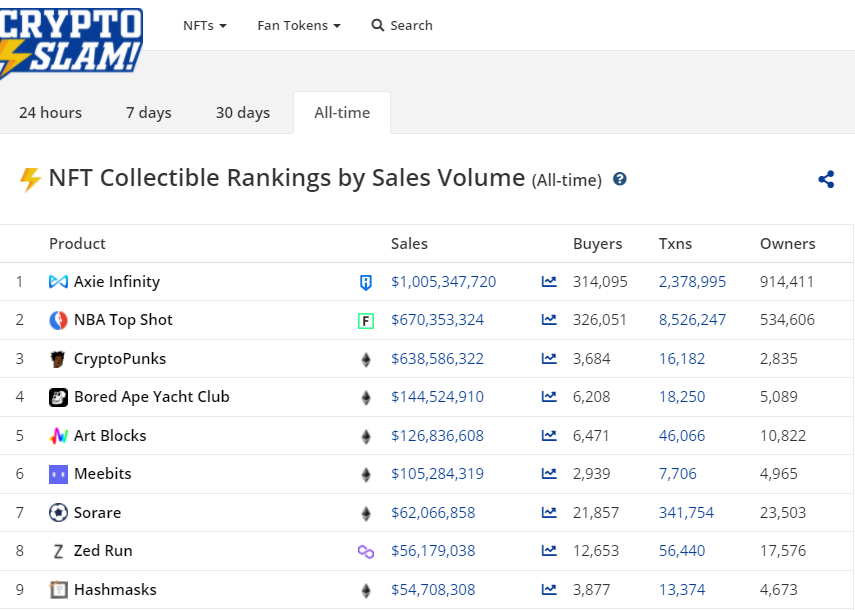The image size is (855, 610).
Task: Switch to the 7 days tab
Action: coord(148,112)
